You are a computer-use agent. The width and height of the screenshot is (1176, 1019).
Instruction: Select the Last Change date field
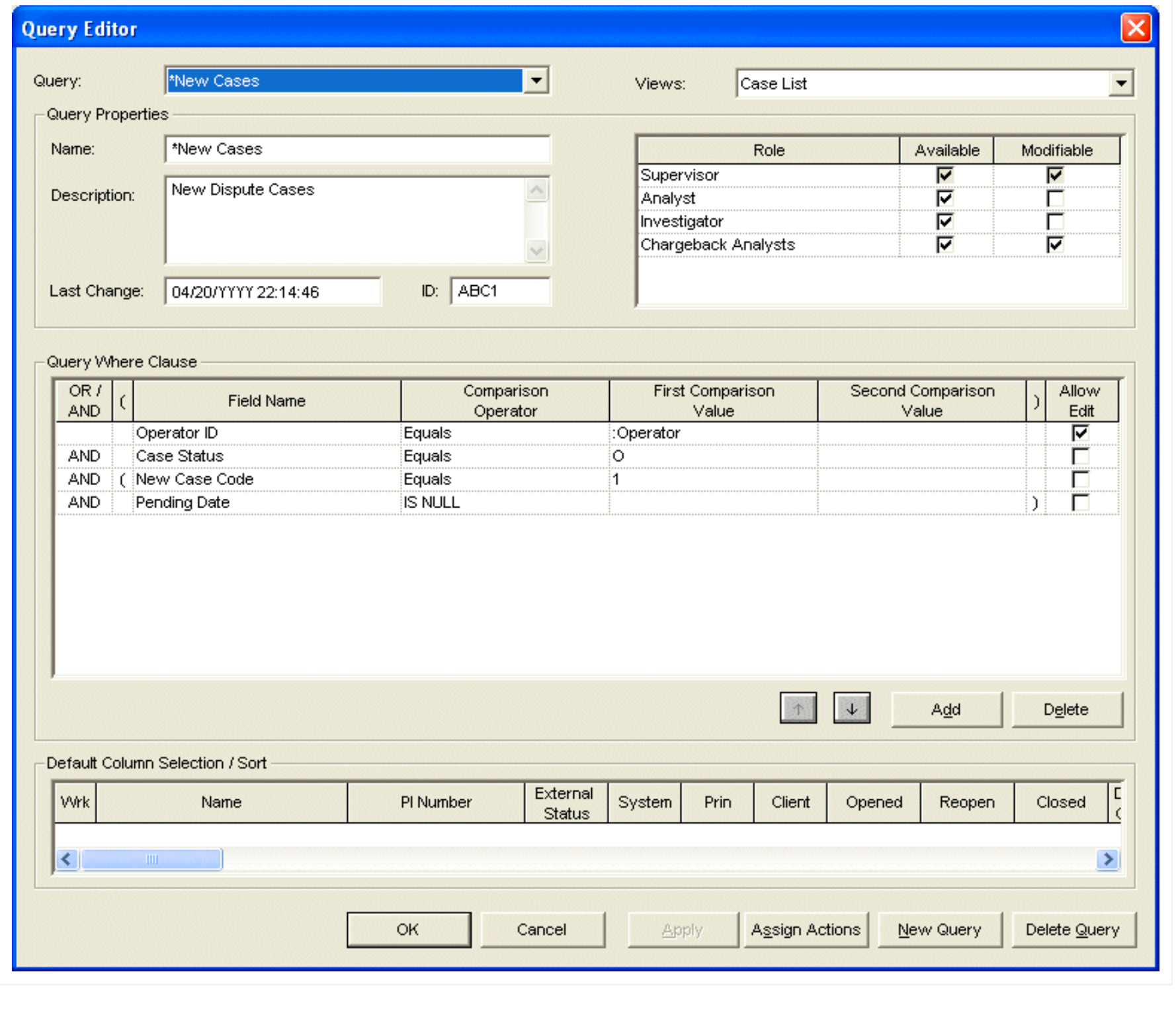[x=273, y=291]
